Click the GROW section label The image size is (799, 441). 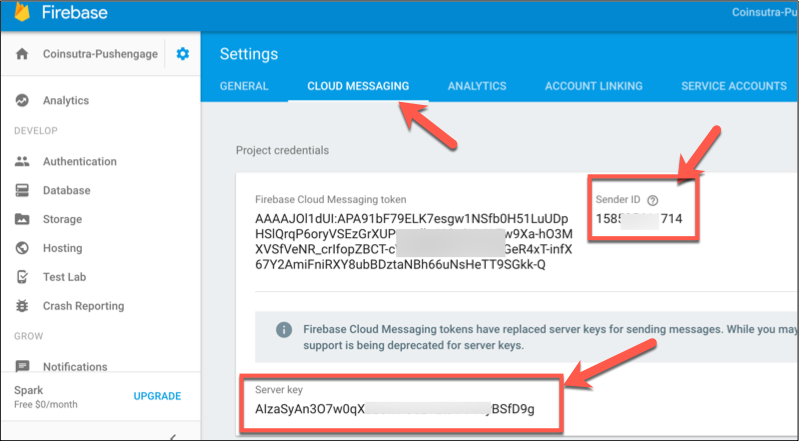click(29, 336)
